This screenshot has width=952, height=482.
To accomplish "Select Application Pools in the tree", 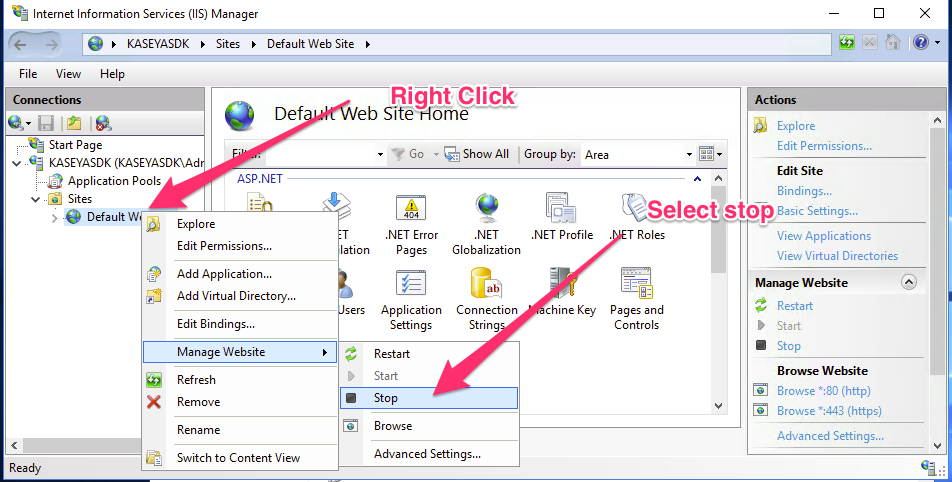I will (114, 181).
